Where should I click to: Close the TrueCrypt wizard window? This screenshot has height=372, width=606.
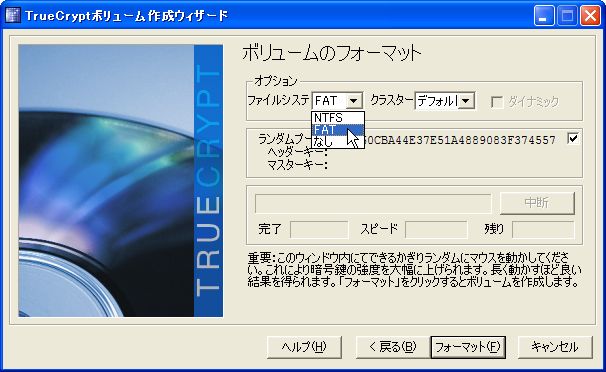[590, 16]
